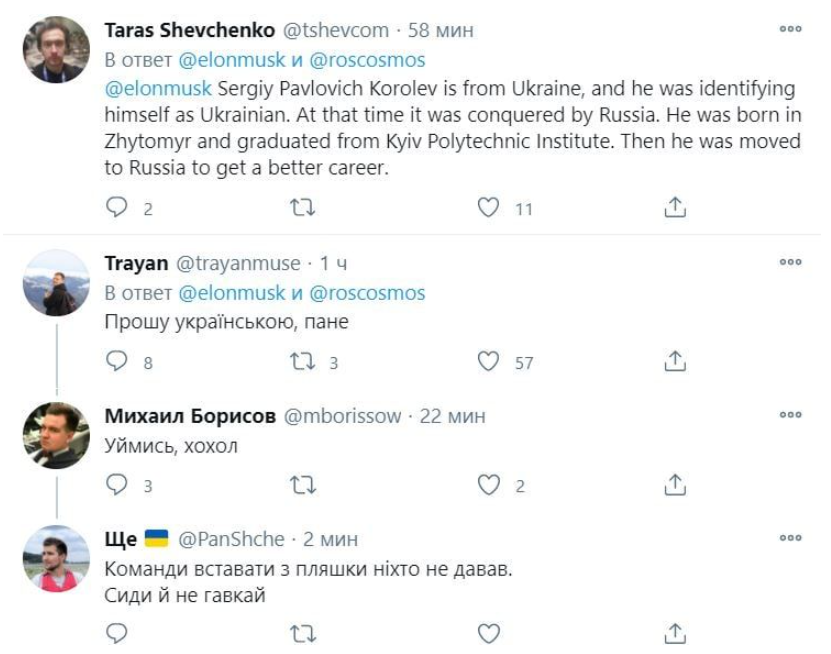Open @roscosmos link in Trayan's reply header
The width and height of the screenshot is (831, 654).
tap(368, 293)
